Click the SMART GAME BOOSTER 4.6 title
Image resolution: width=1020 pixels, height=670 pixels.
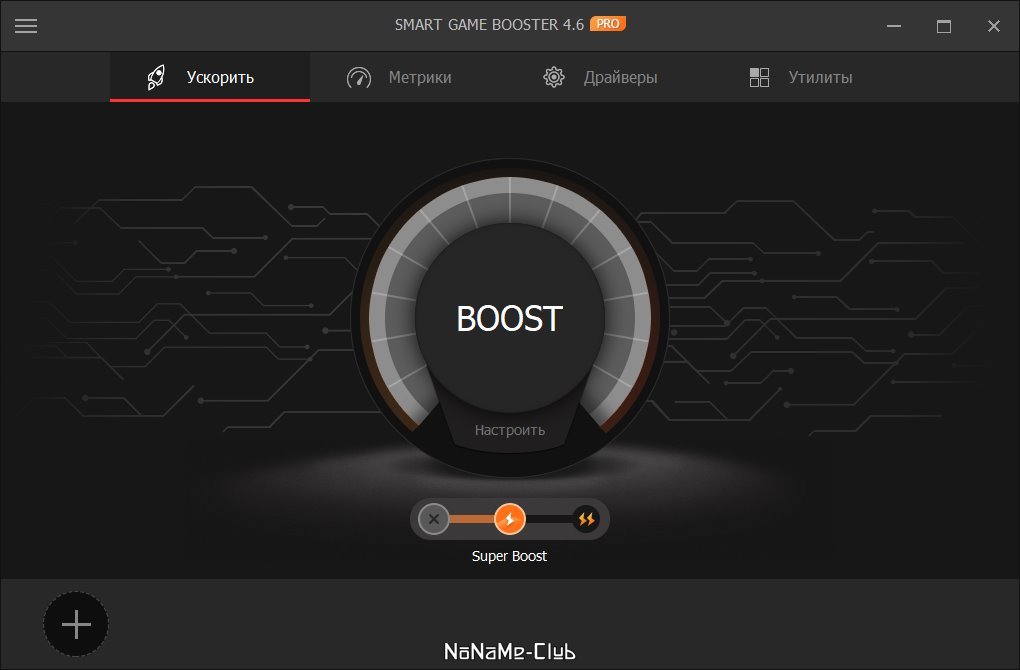point(489,25)
